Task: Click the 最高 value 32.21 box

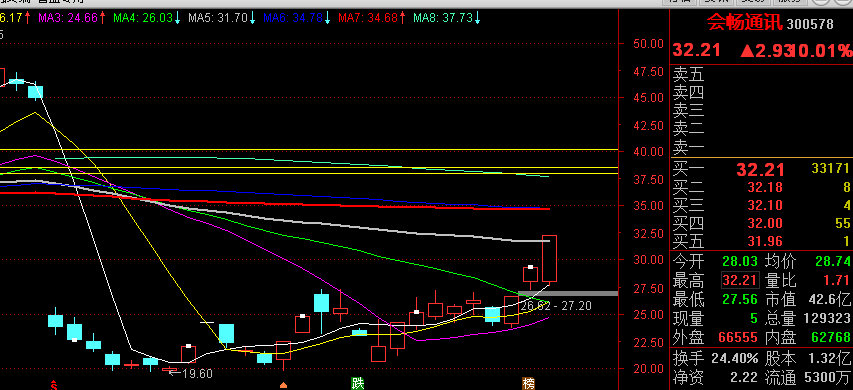Action: point(740,281)
